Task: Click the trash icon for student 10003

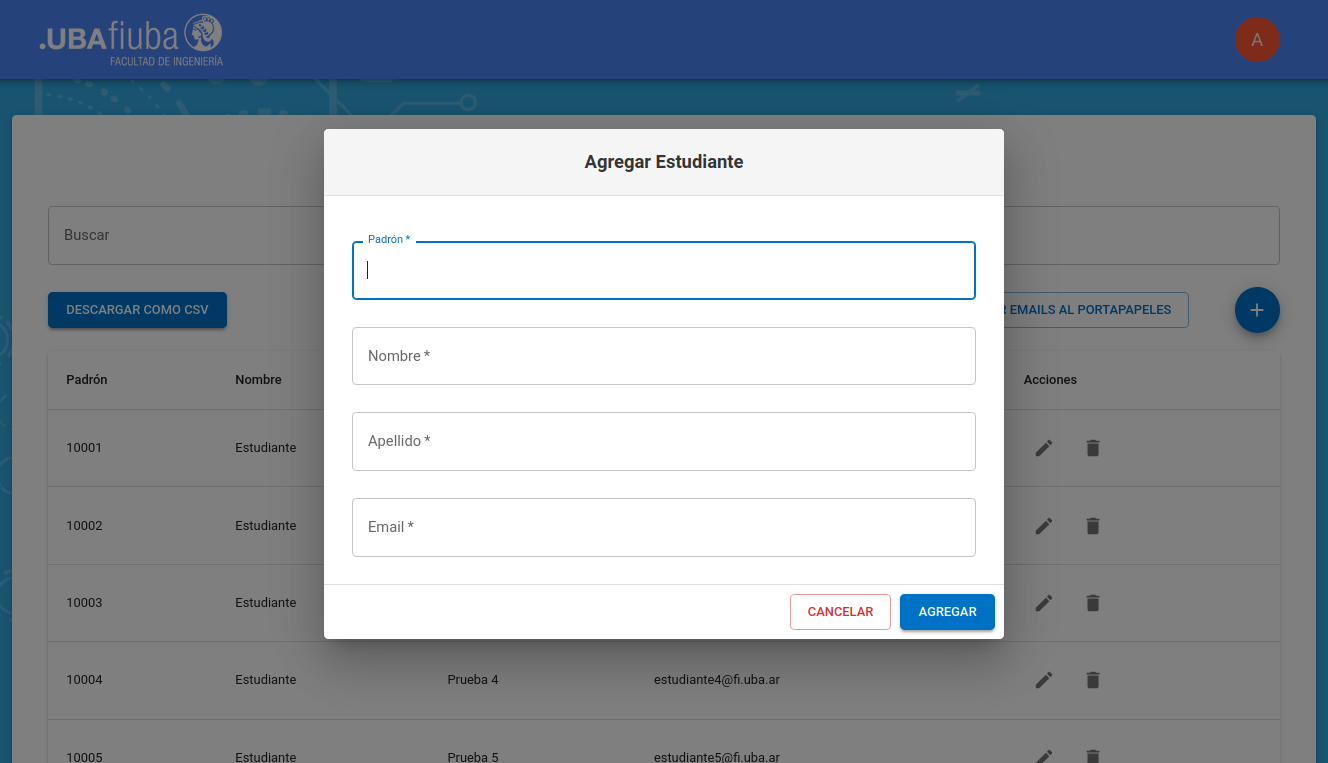Action: [x=1092, y=603]
